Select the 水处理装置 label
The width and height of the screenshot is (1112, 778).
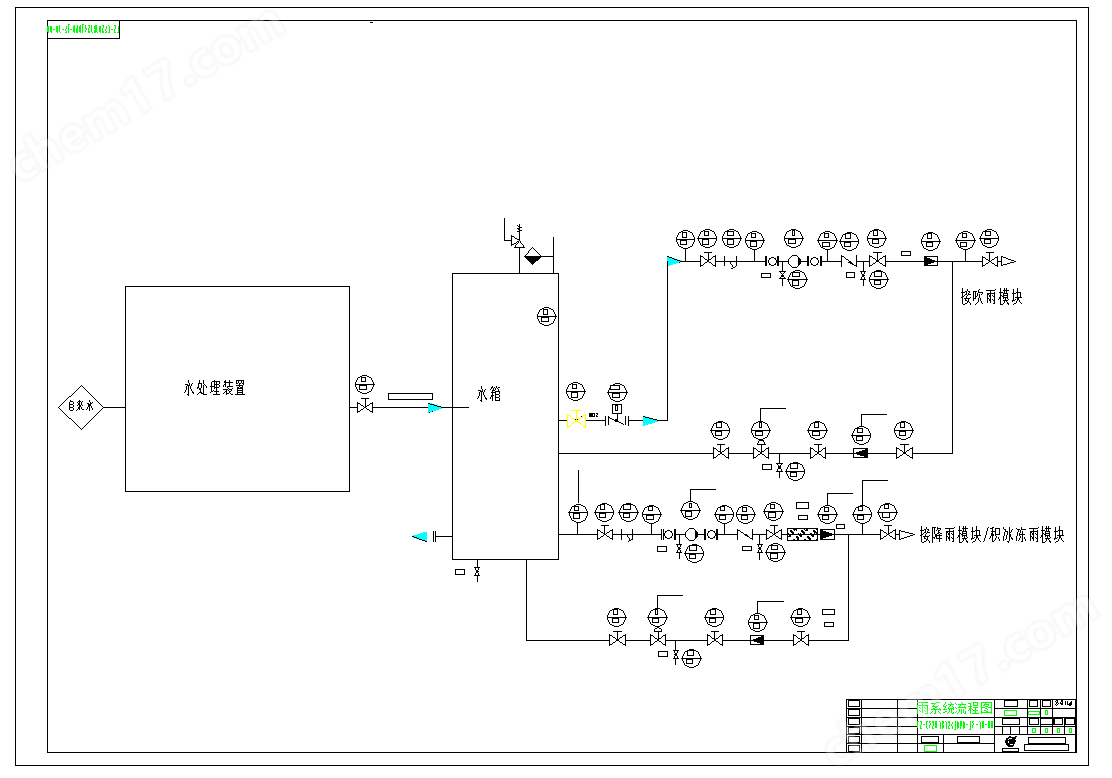coord(214,388)
